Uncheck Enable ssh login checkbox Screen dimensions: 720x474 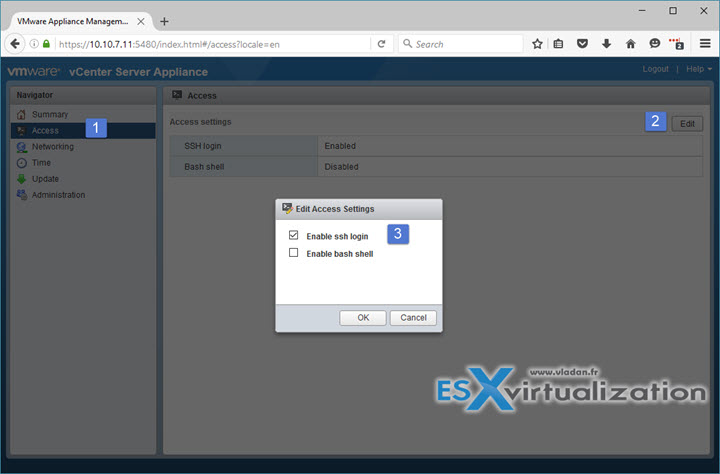pos(293,235)
